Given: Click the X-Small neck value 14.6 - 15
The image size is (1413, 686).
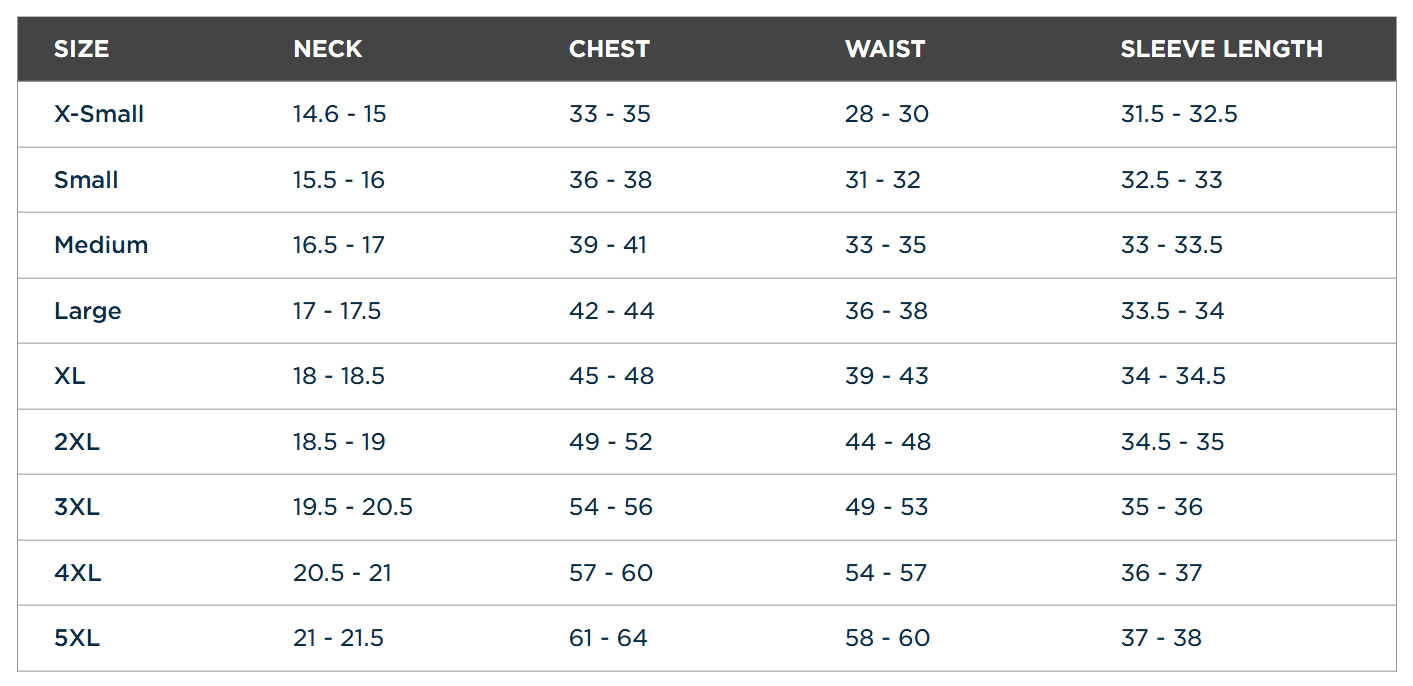Looking at the screenshot, I should 339,114.
